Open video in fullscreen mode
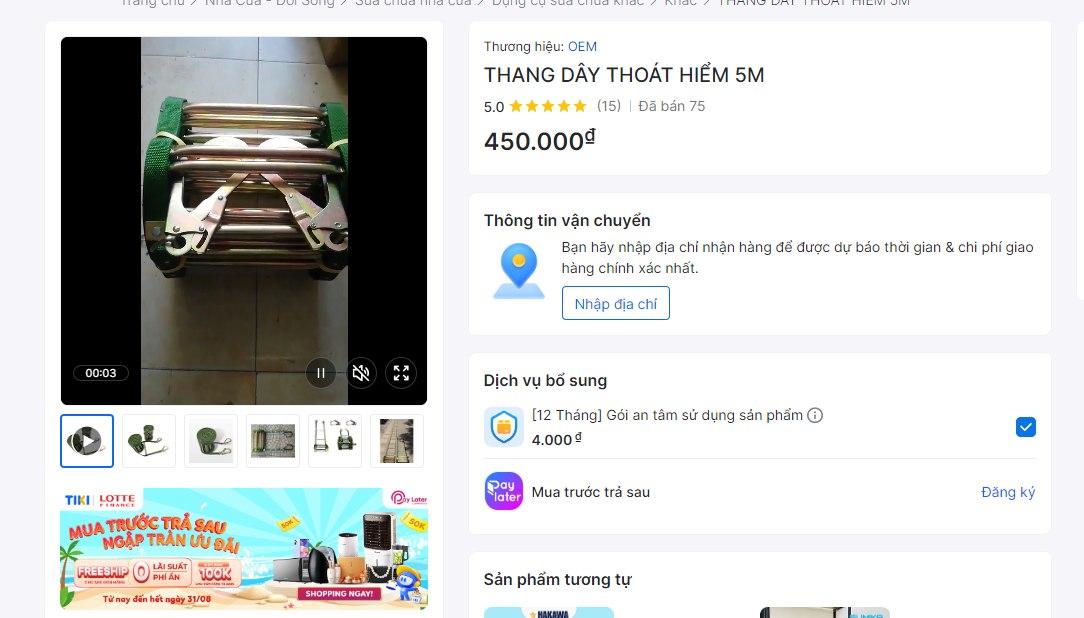1084x618 pixels. click(x=401, y=373)
